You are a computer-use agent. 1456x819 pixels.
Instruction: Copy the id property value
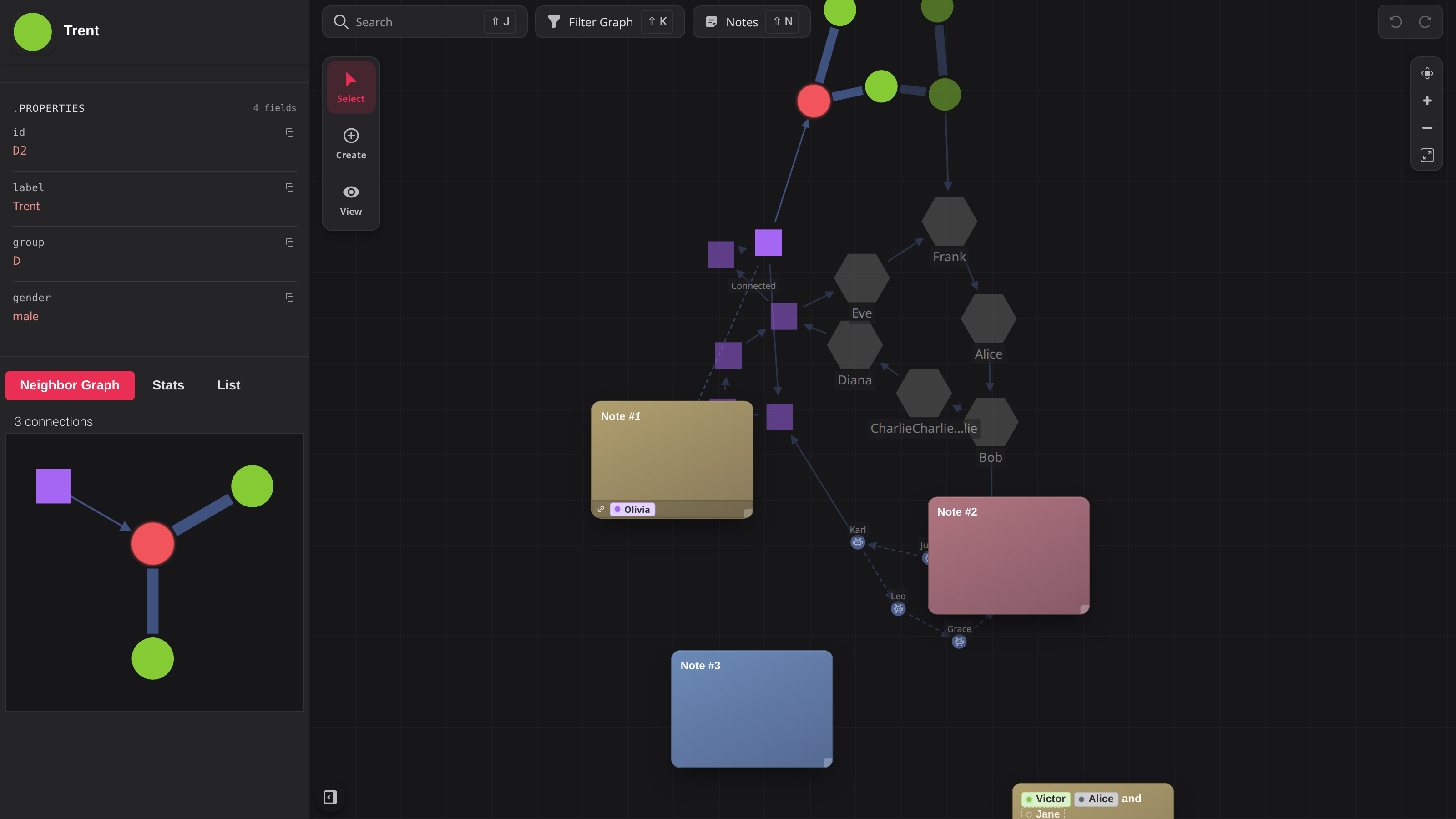pos(289,133)
